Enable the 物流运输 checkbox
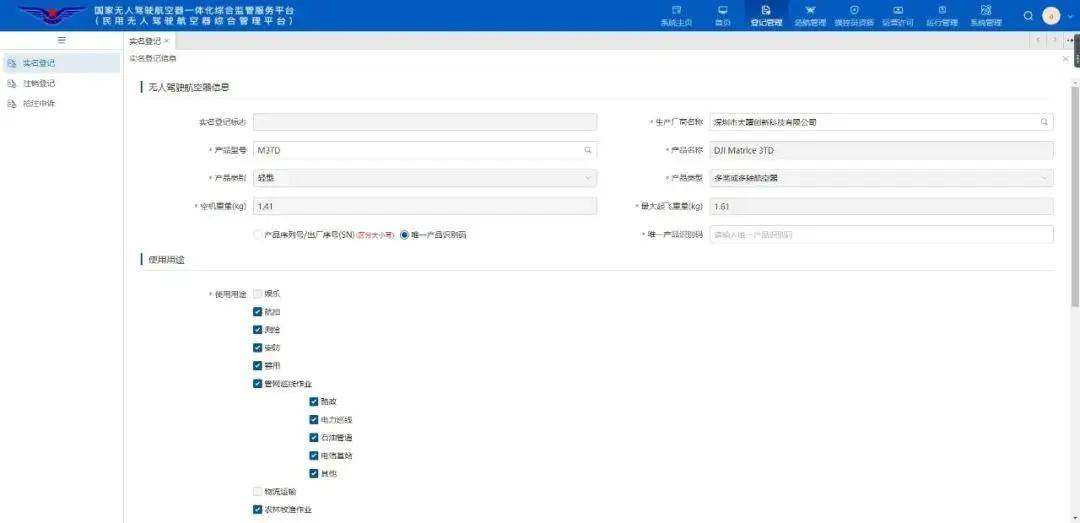1080x523 pixels. click(258, 491)
